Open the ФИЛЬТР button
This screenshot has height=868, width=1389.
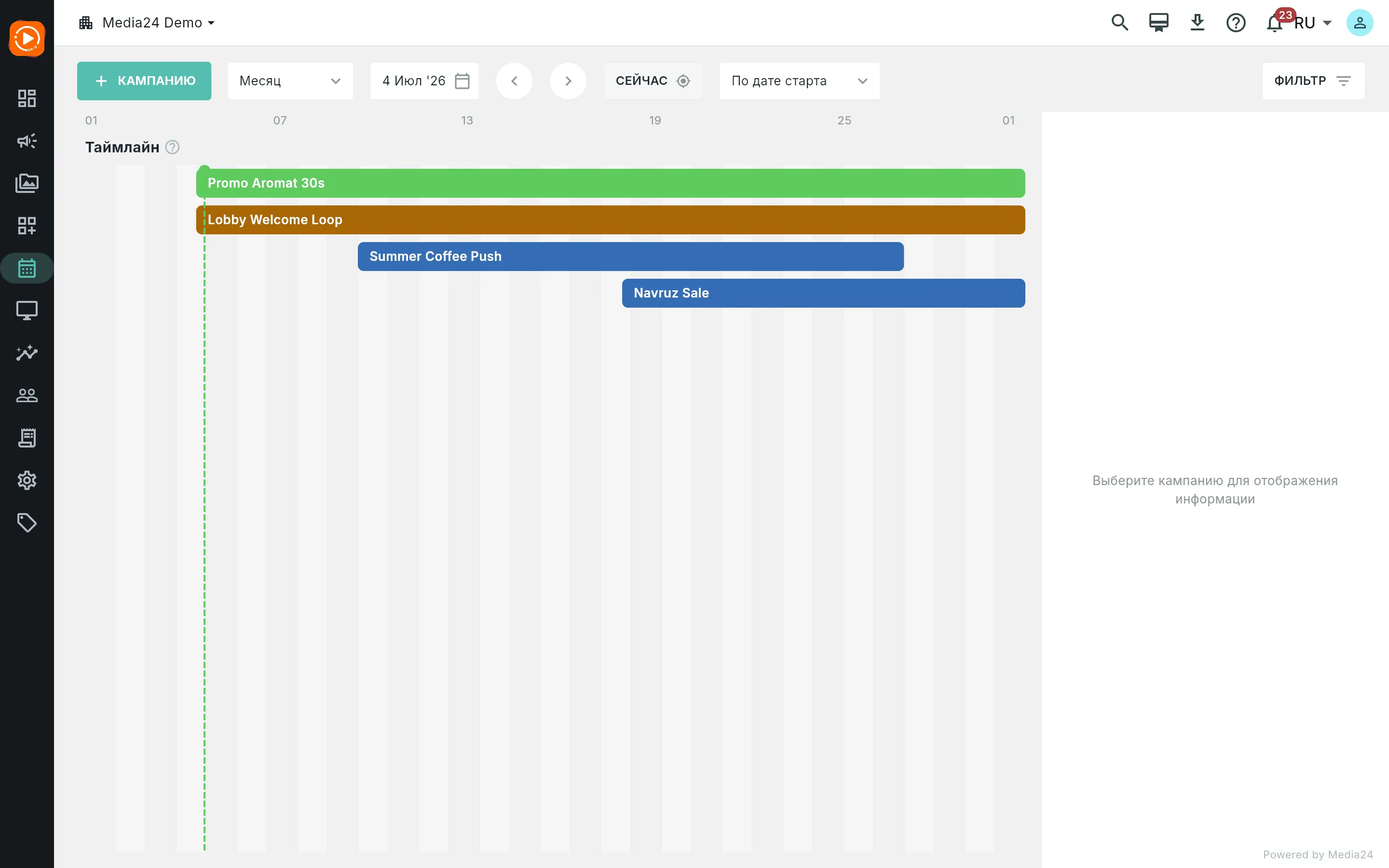click(1313, 81)
